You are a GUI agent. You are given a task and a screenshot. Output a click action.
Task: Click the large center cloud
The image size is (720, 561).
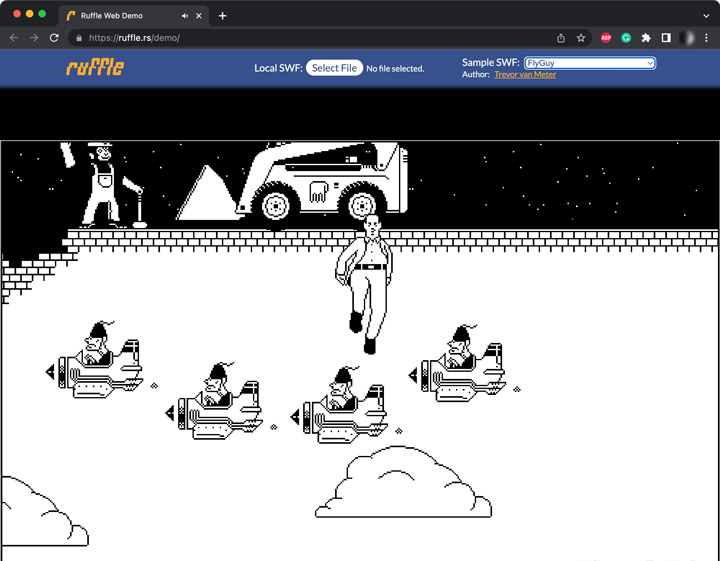coord(403,482)
